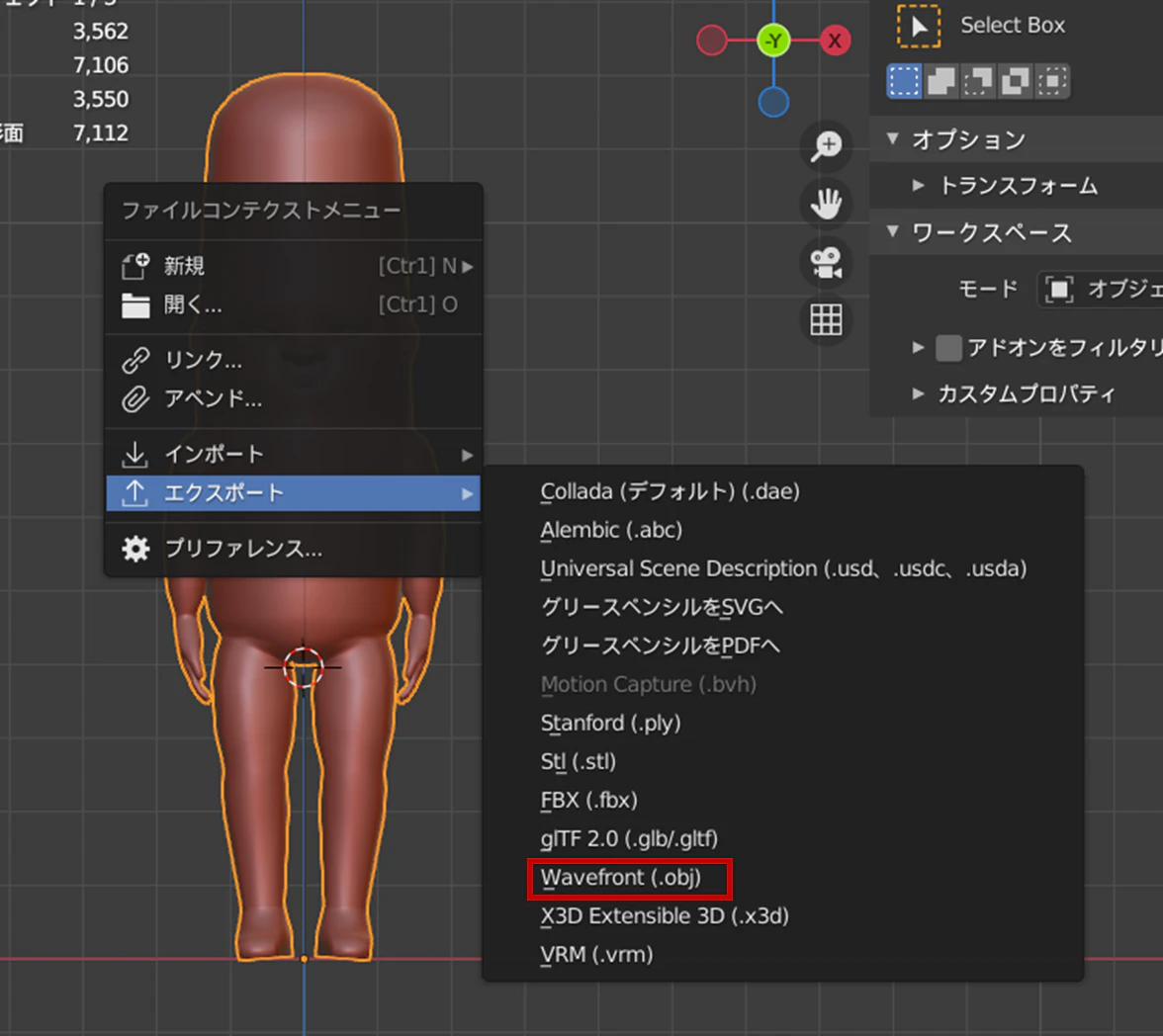Click the zoom magnifier viewport icon
The height and width of the screenshot is (1036, 1163).
click(x=826, y=144)
